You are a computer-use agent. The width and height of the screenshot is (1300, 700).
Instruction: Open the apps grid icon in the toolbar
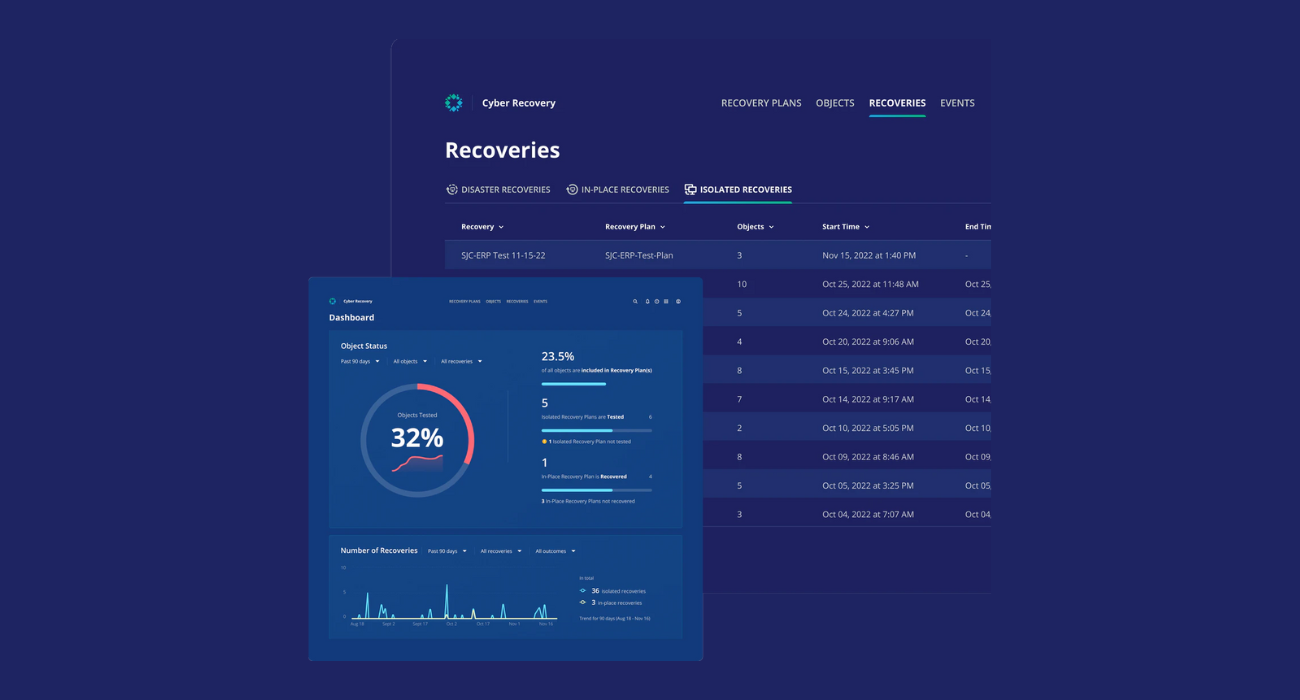(666, 301)
